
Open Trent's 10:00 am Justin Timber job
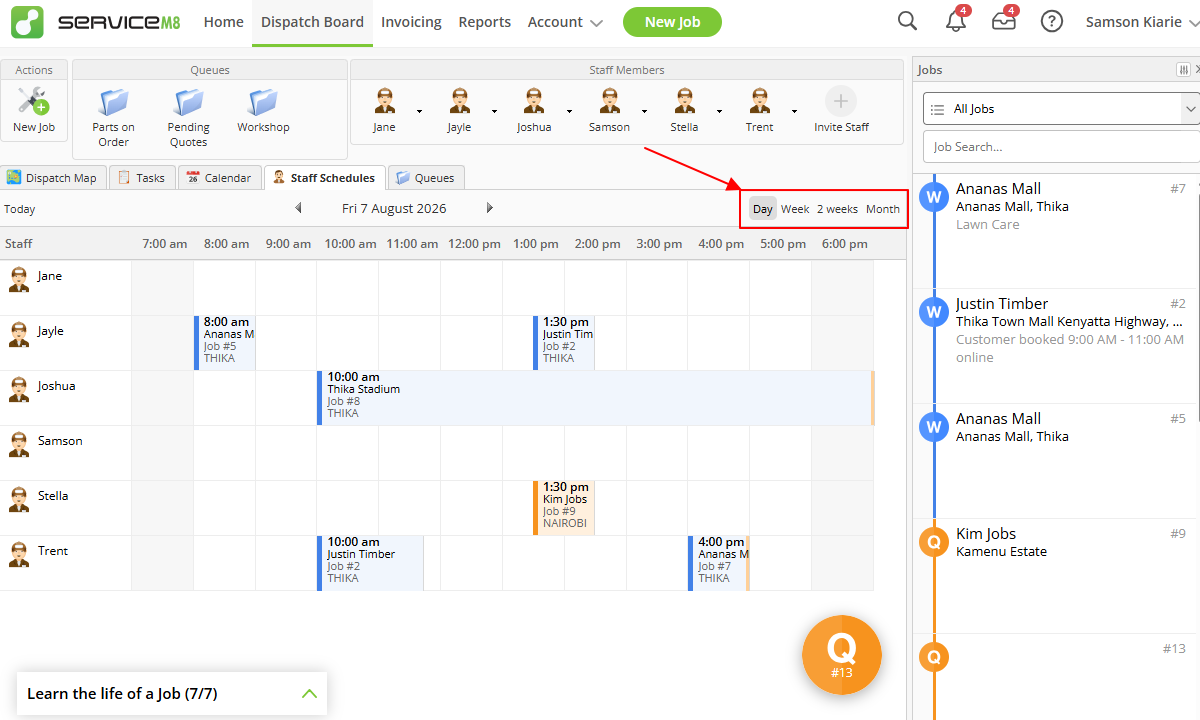point(370,563)
